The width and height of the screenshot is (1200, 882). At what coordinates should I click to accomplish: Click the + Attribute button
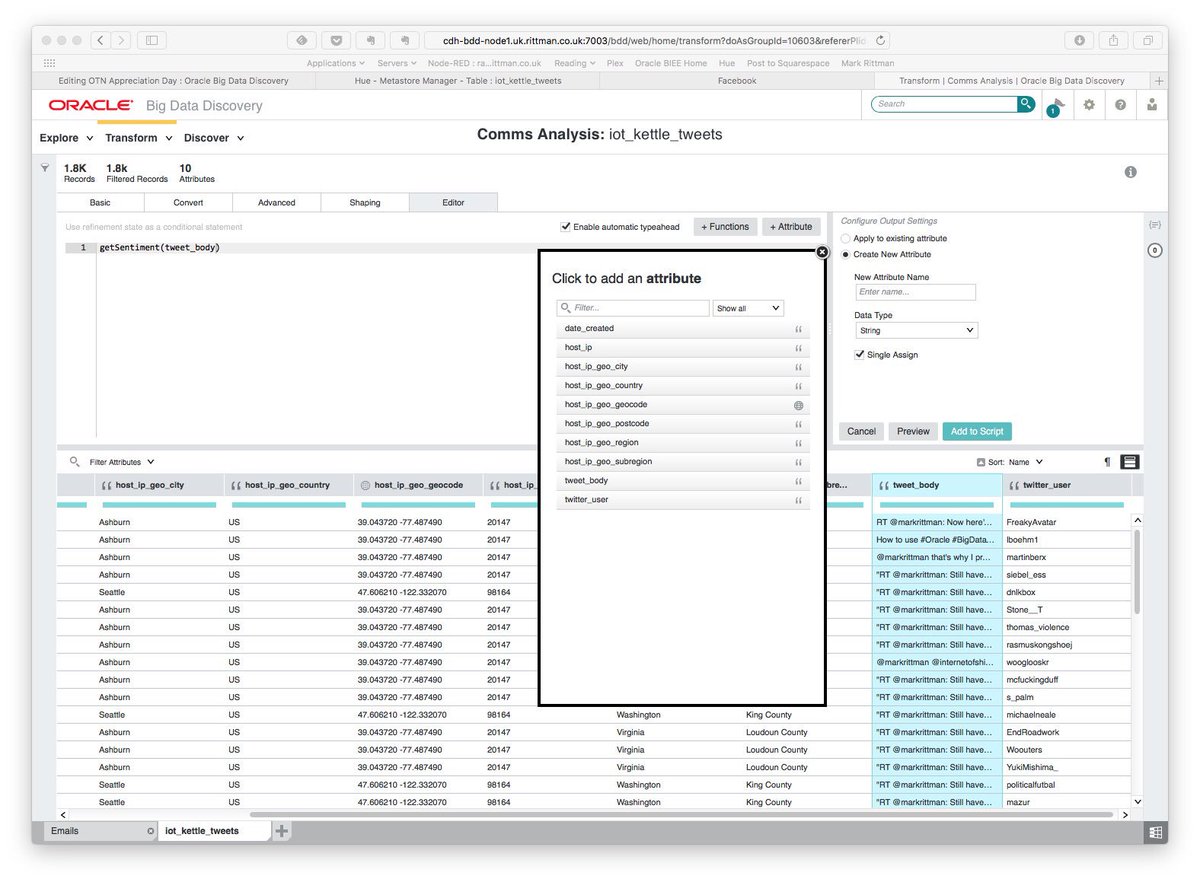point(791,227)
